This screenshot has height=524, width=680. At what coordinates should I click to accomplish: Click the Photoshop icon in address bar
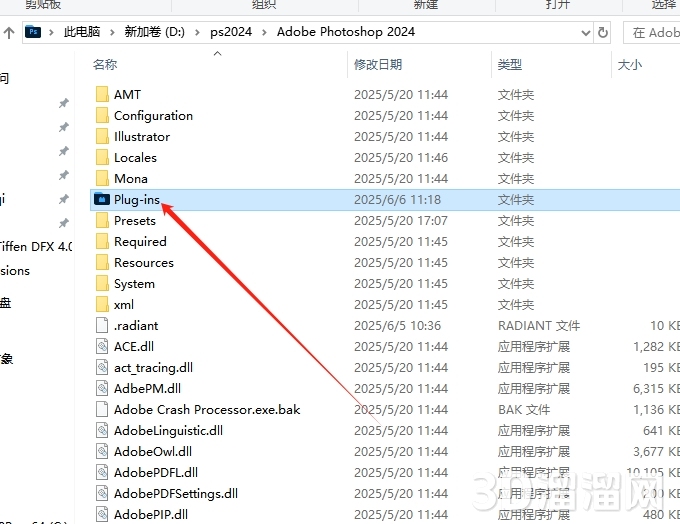[33, 32]
